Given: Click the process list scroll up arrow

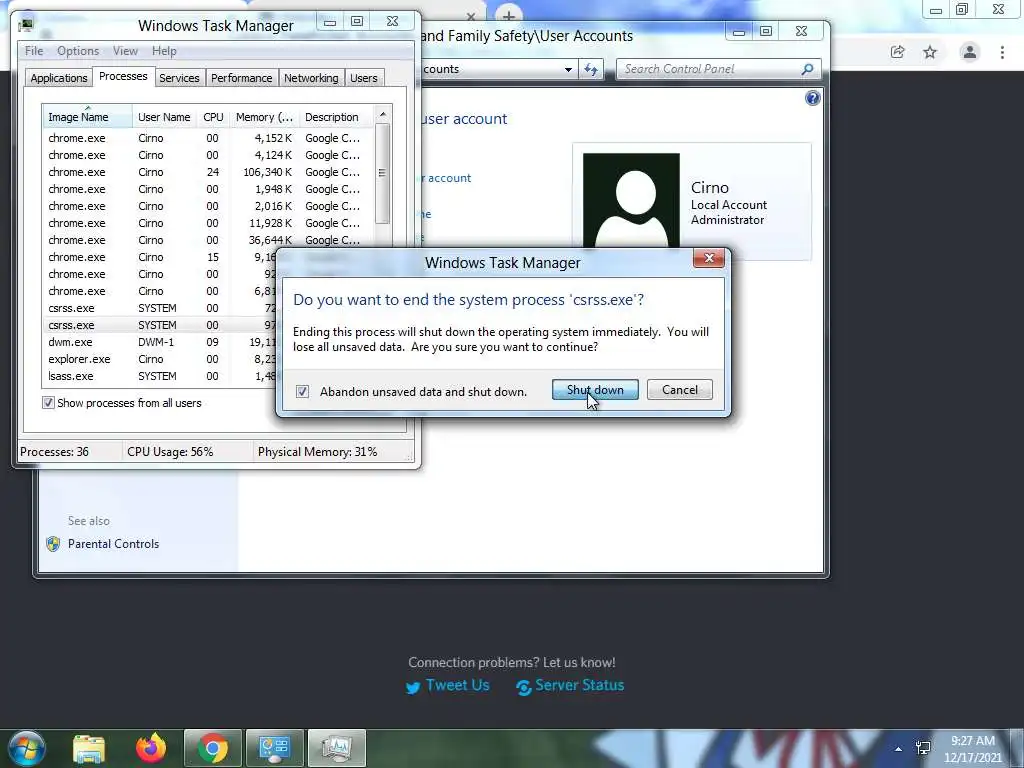Looking at the screenshot, I should point(383,114).
